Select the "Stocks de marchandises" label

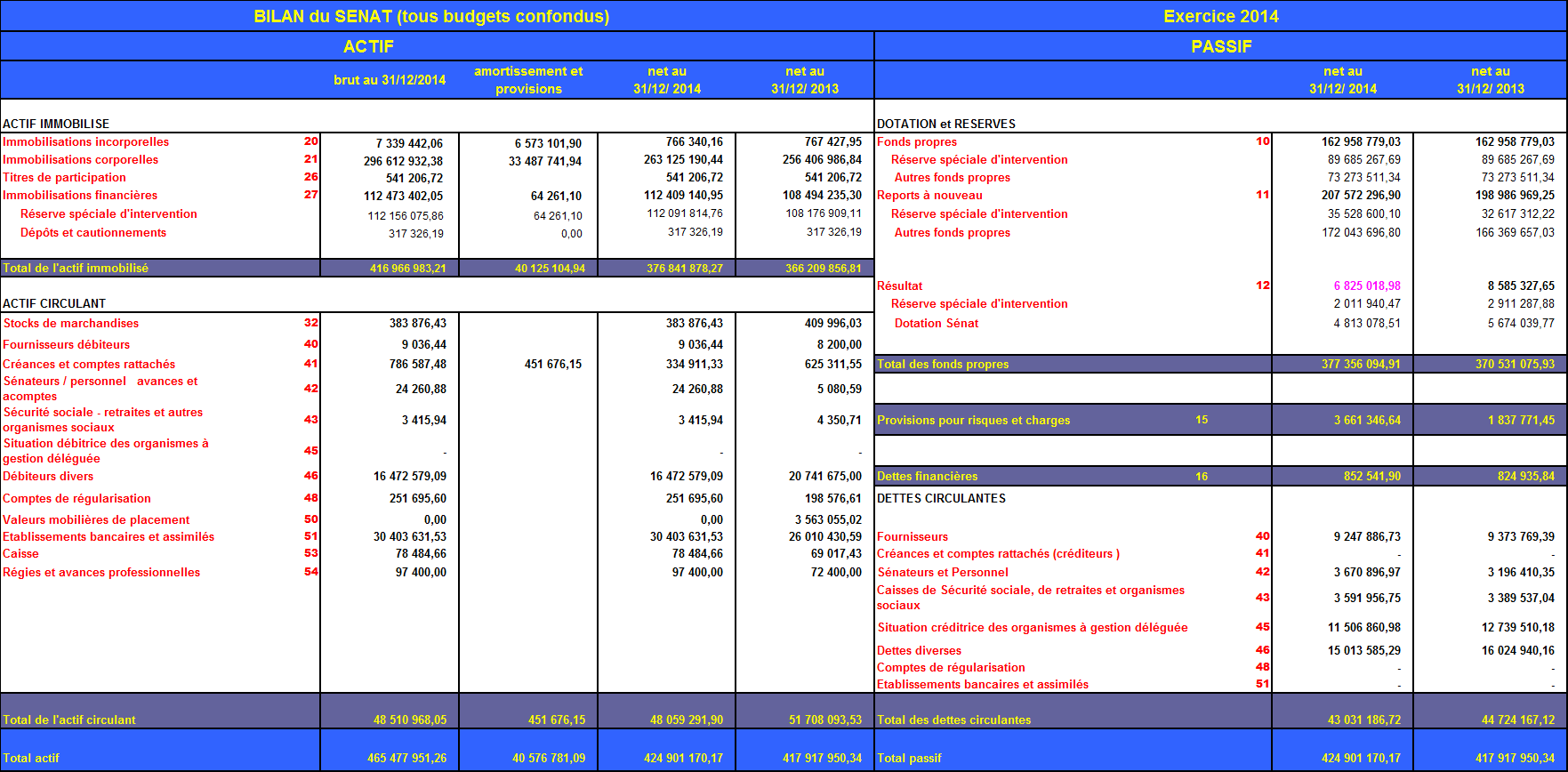[71, 323]
